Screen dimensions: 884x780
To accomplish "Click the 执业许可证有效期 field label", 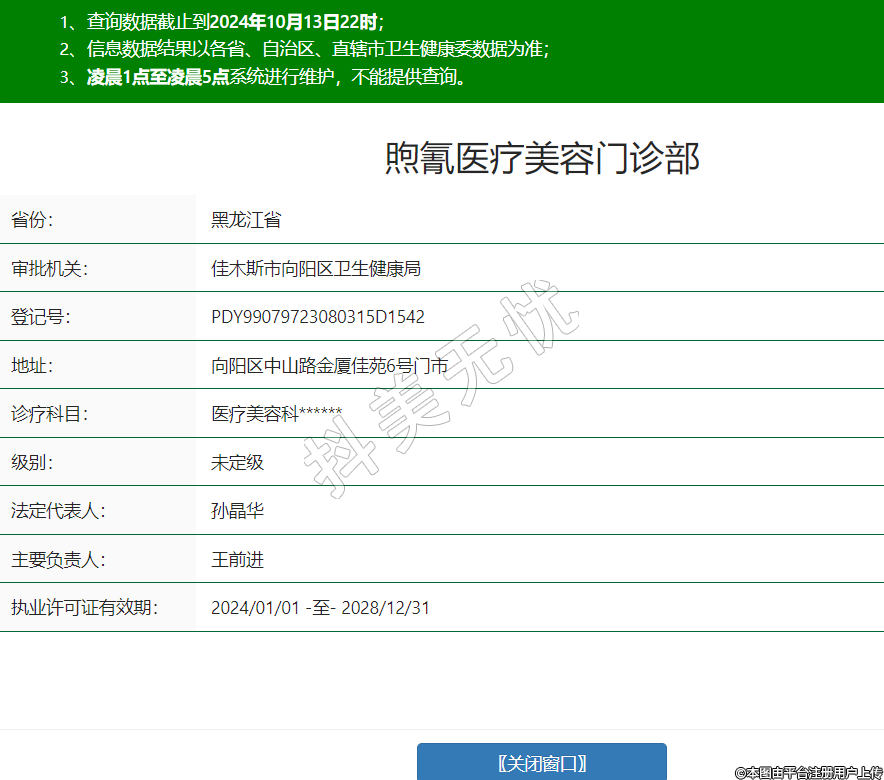I will coord(84,608).
